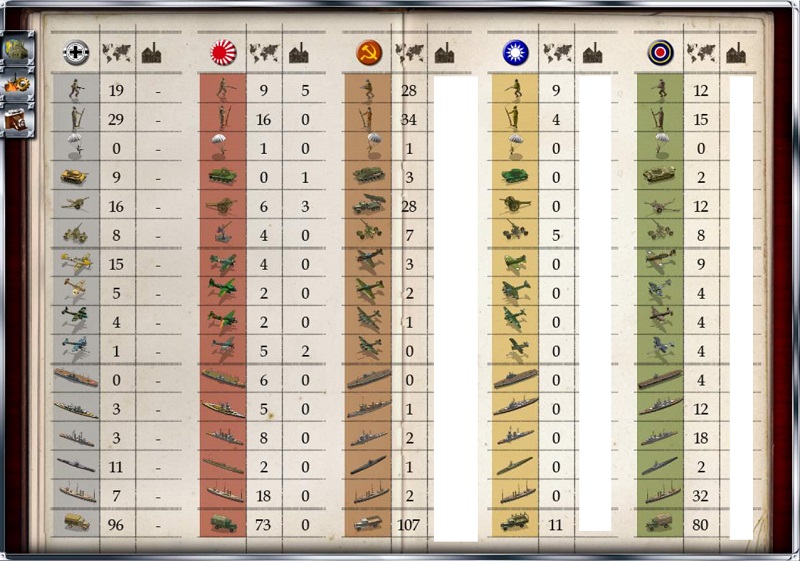Click the factory icon in the Japanese header
Screen dimensions: 800x561
[299, 53]
